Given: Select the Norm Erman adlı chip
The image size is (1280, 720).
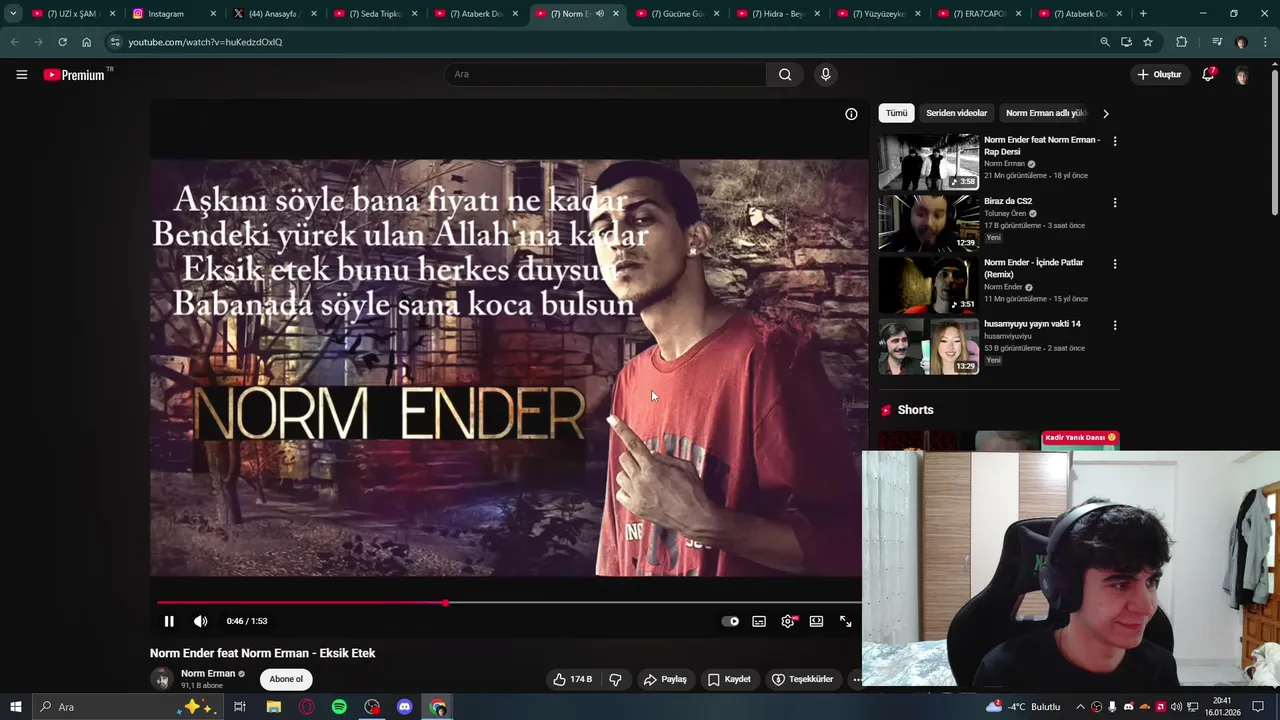Looking at the screenshot, I should [1045, 113].
